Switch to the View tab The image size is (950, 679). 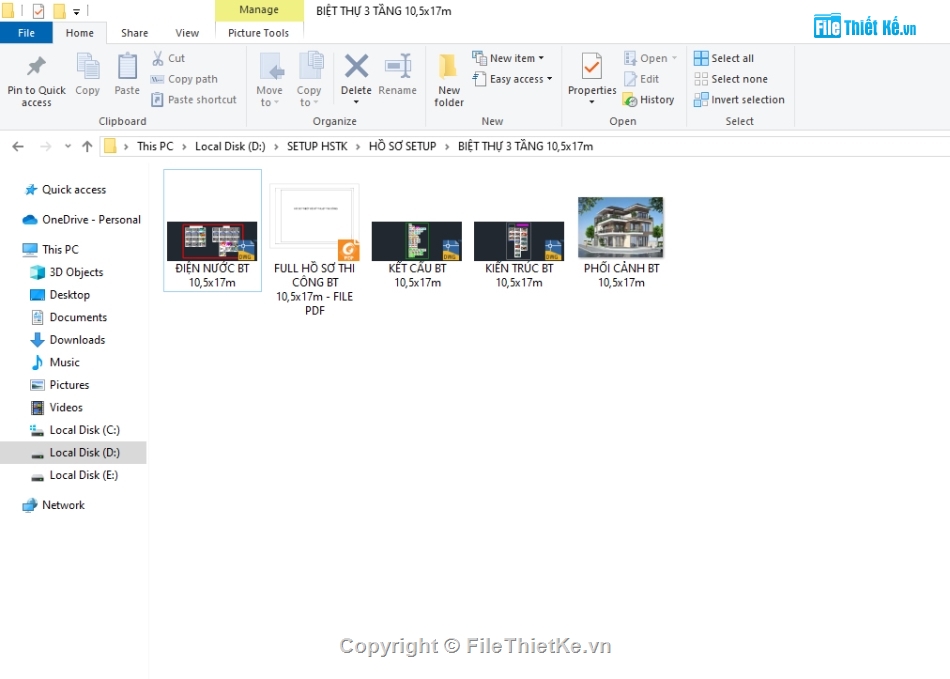[x=186, y=32]
